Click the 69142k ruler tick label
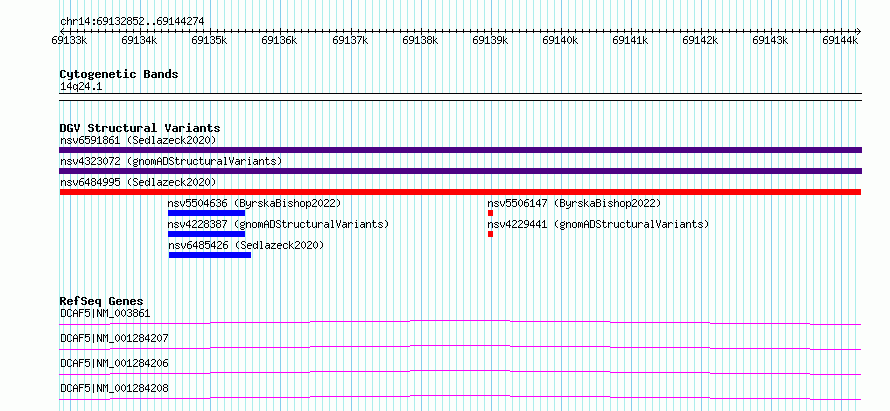890x411 pixels. (700, 40)
